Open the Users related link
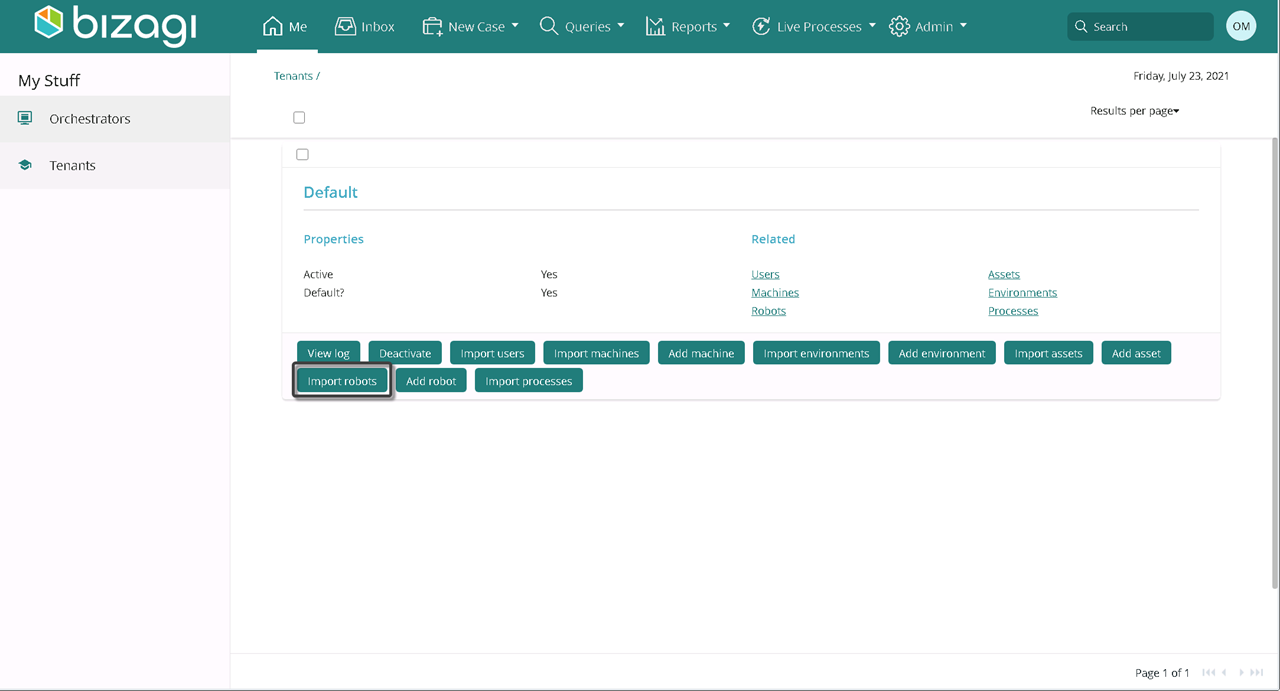Image resolution: width=1280 pixels, height=691 pixels. (765, 274)
